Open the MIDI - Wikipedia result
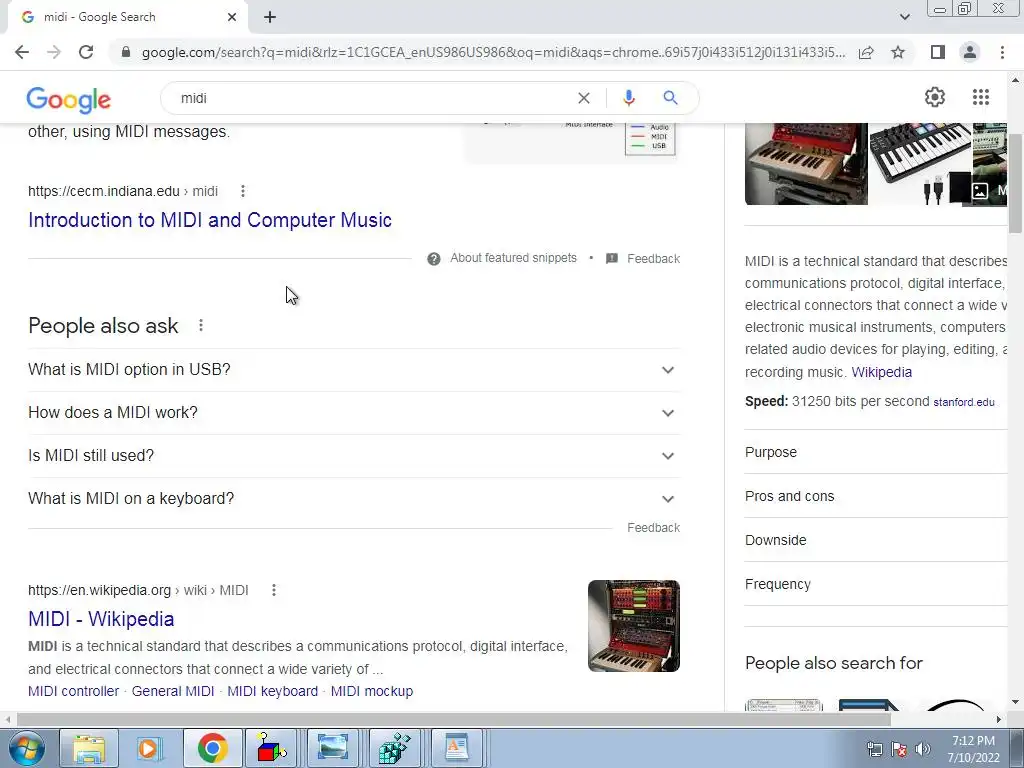This screenshot has height=768, width=1024. point(101,619)
